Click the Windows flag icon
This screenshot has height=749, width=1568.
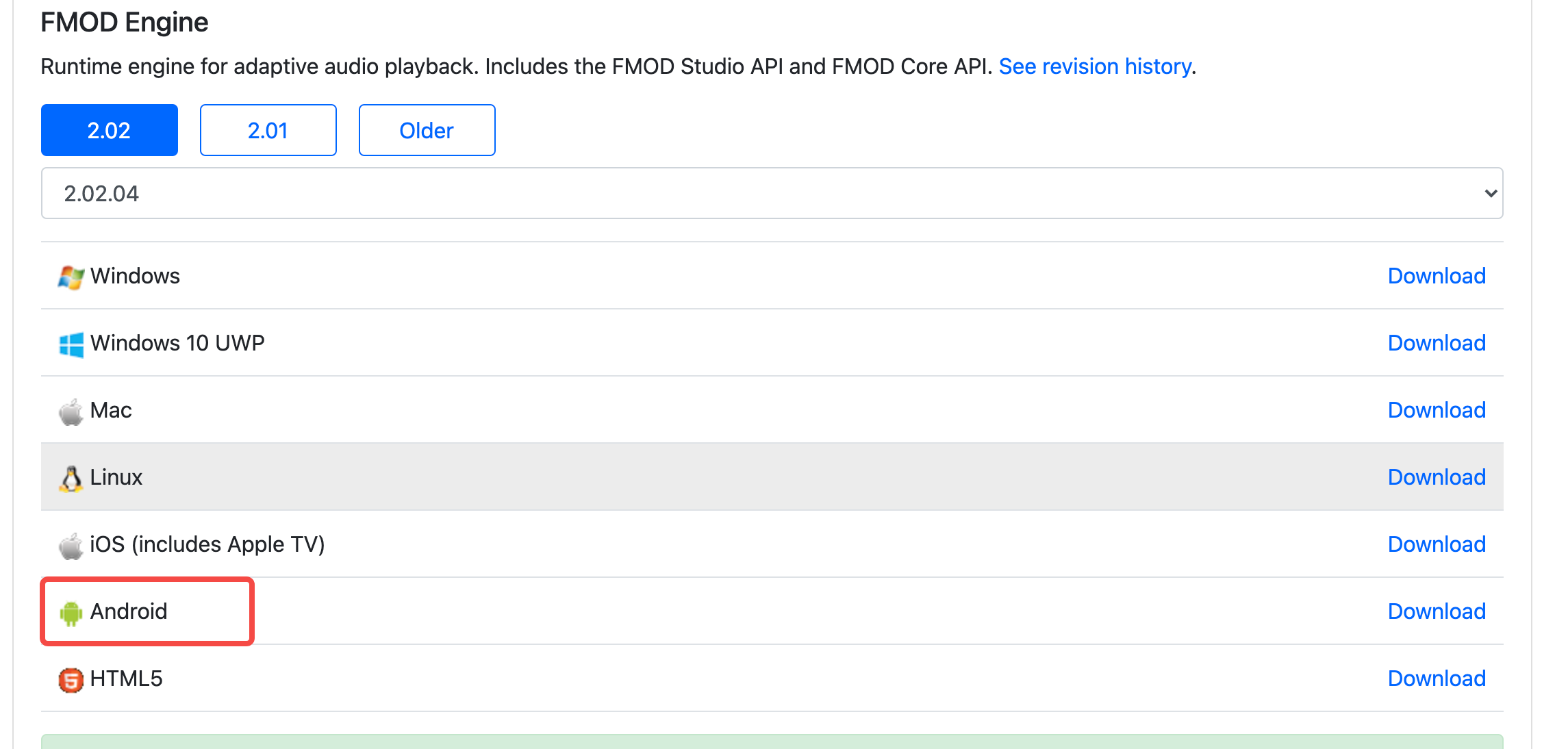71,277
